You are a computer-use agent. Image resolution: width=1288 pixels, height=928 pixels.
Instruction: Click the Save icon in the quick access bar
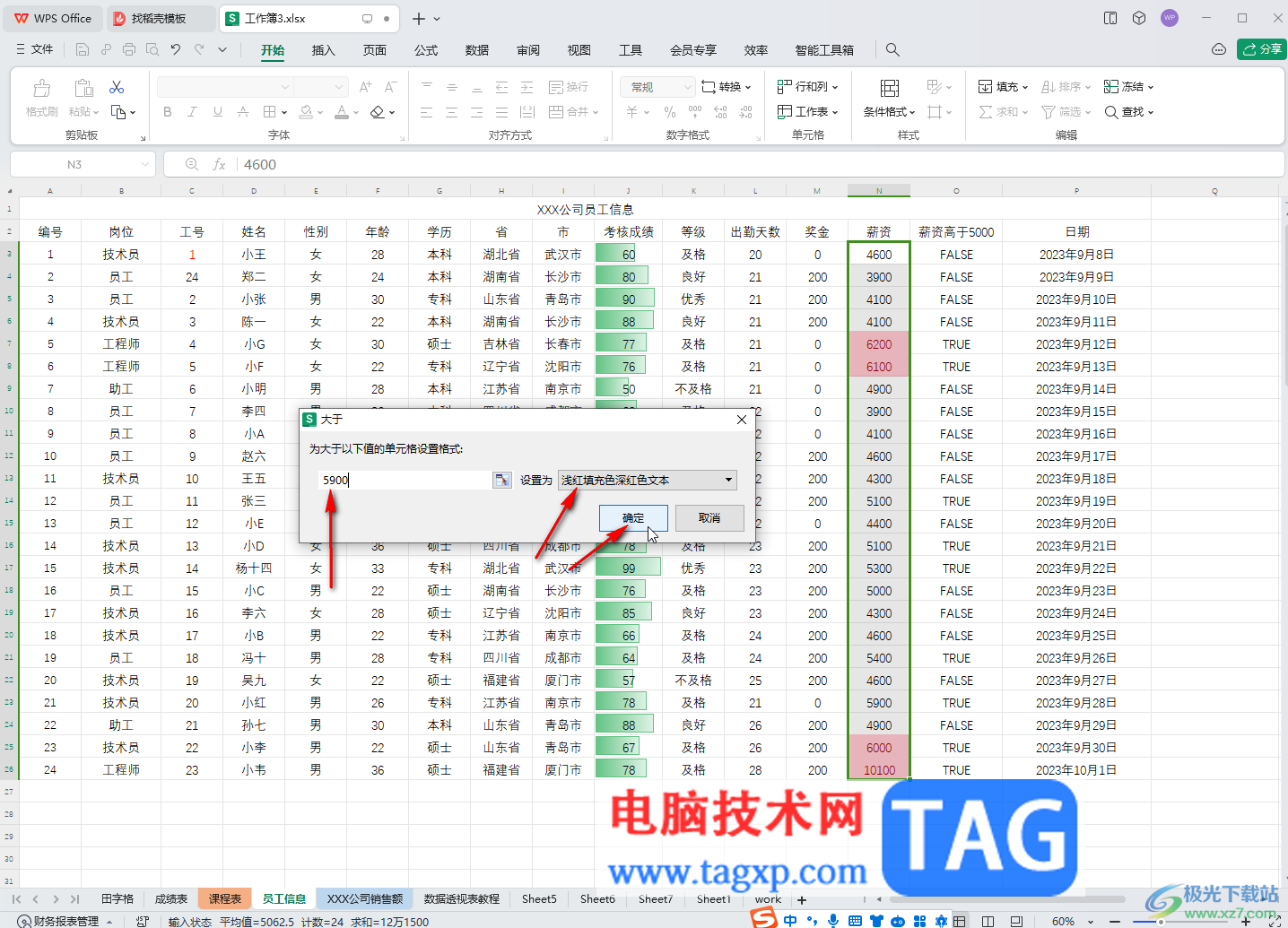pos(83,49)
